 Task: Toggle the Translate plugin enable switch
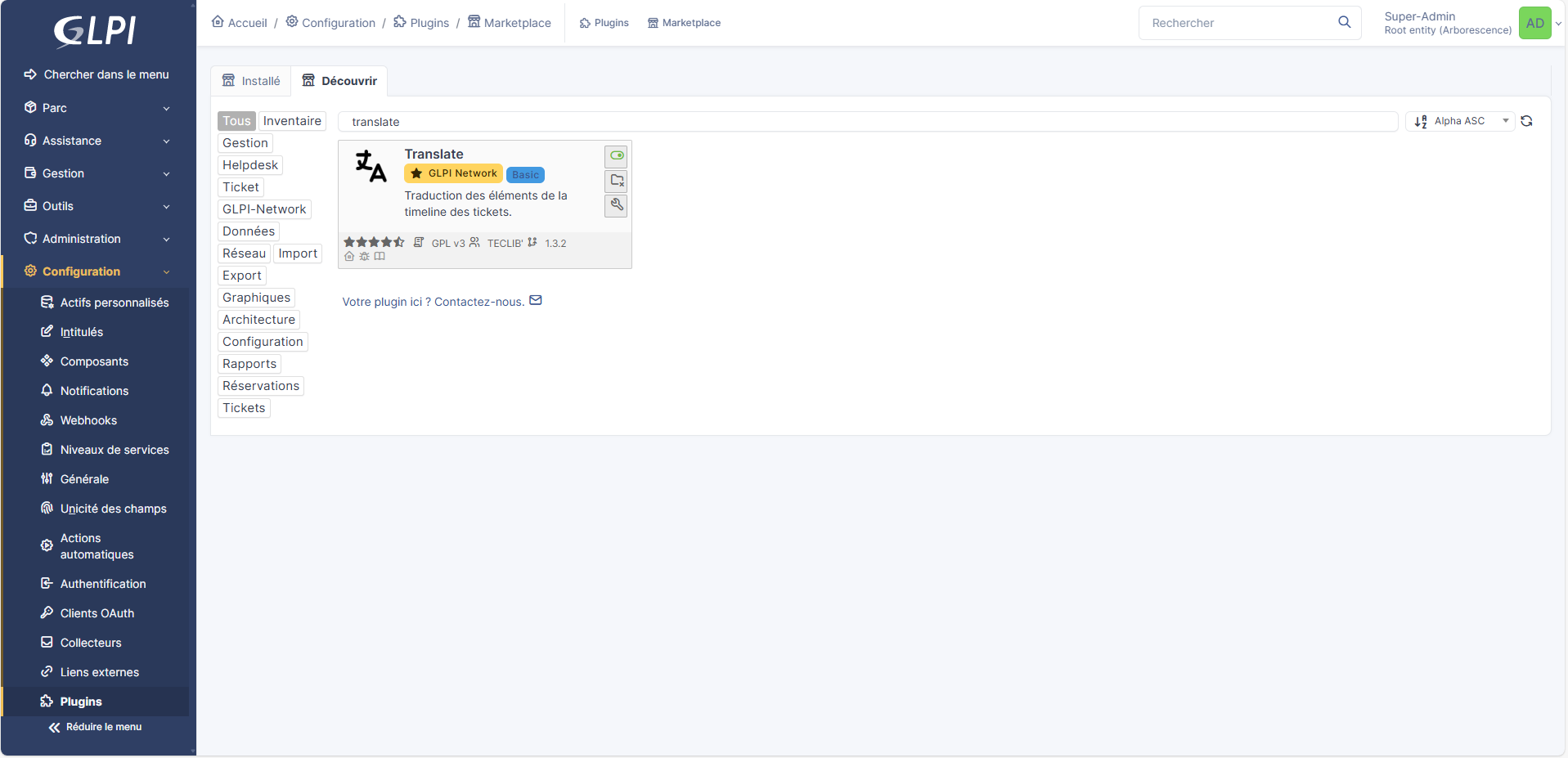click(x=616, y=155)
